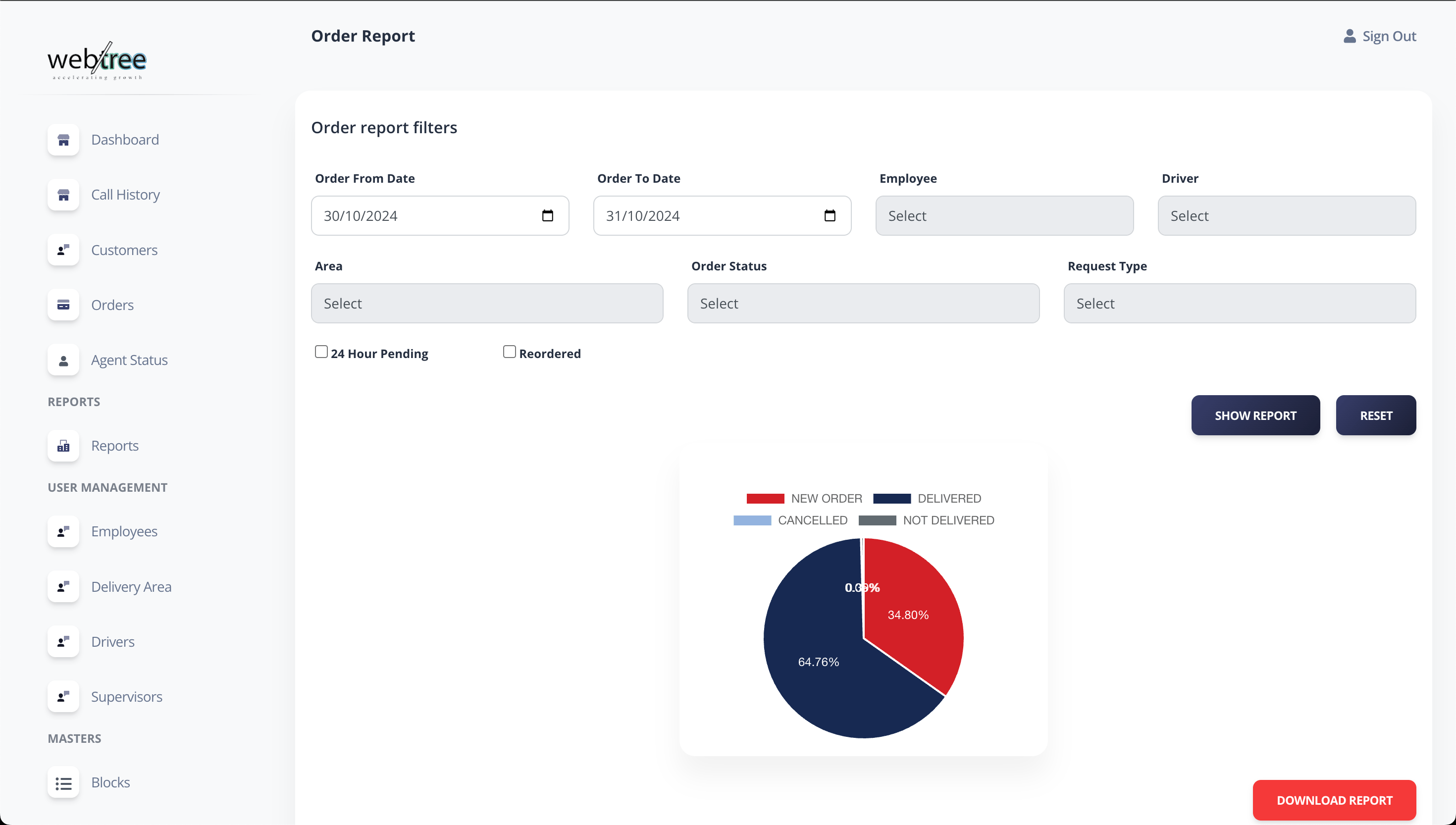The width and height of the screenshot is (1456, 825).
Task: Click the SHOW REPORT button
Action: [x=1255, y=415]
